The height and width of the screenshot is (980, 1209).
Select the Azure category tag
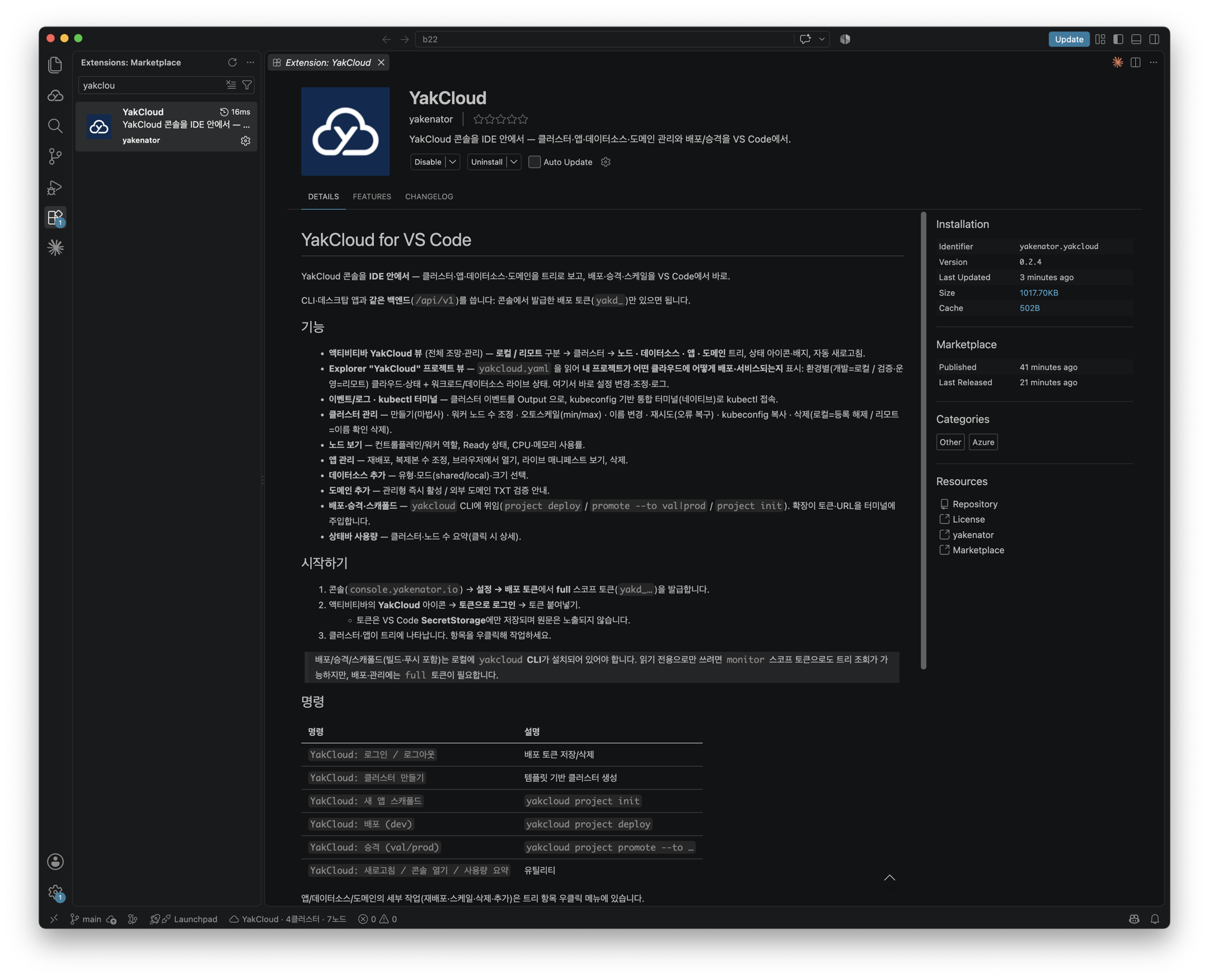(x=983, y=442)
